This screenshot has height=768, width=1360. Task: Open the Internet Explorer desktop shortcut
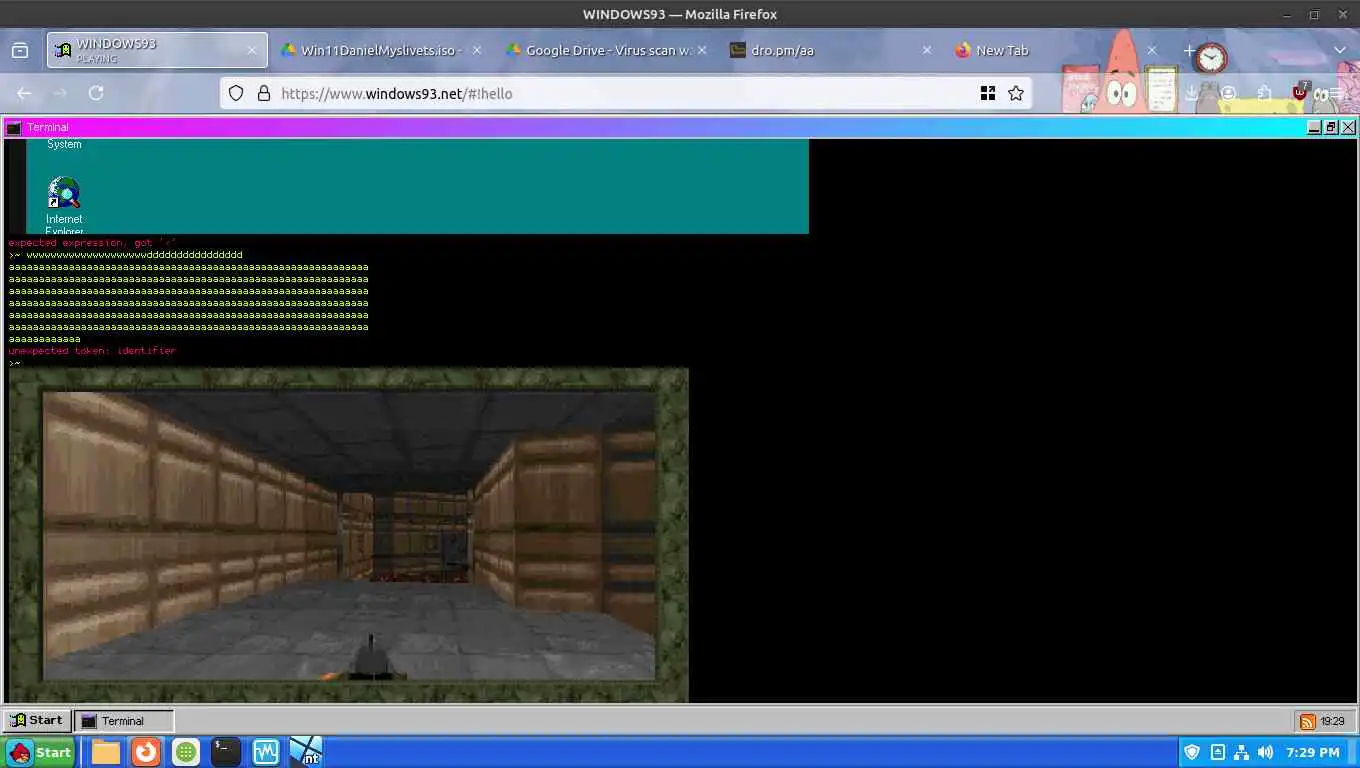(64, 206)
